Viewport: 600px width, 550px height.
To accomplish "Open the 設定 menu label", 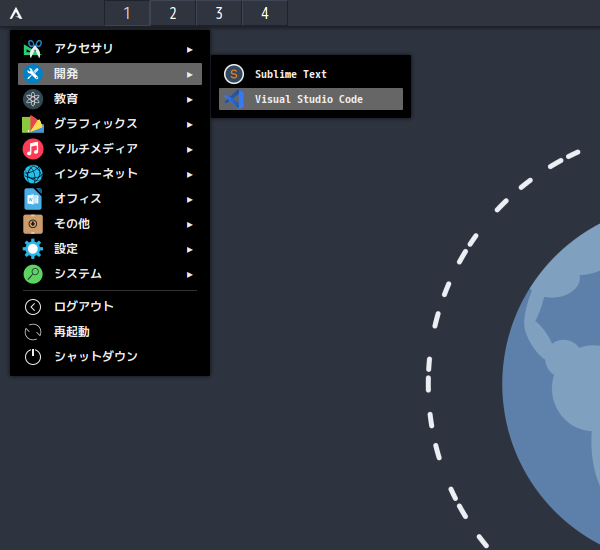I will pyautogui.click(x=66, y=249).
